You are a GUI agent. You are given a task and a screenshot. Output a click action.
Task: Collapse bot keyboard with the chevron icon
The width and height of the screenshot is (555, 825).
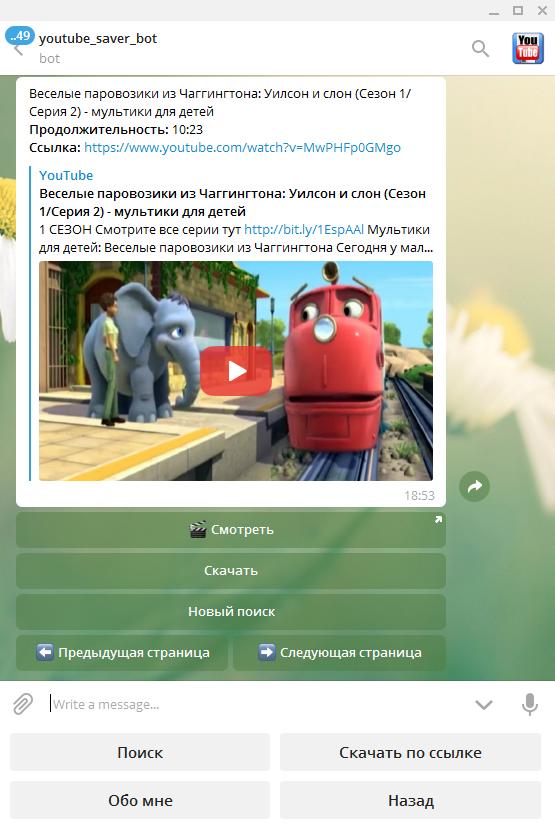pos(483,705)
